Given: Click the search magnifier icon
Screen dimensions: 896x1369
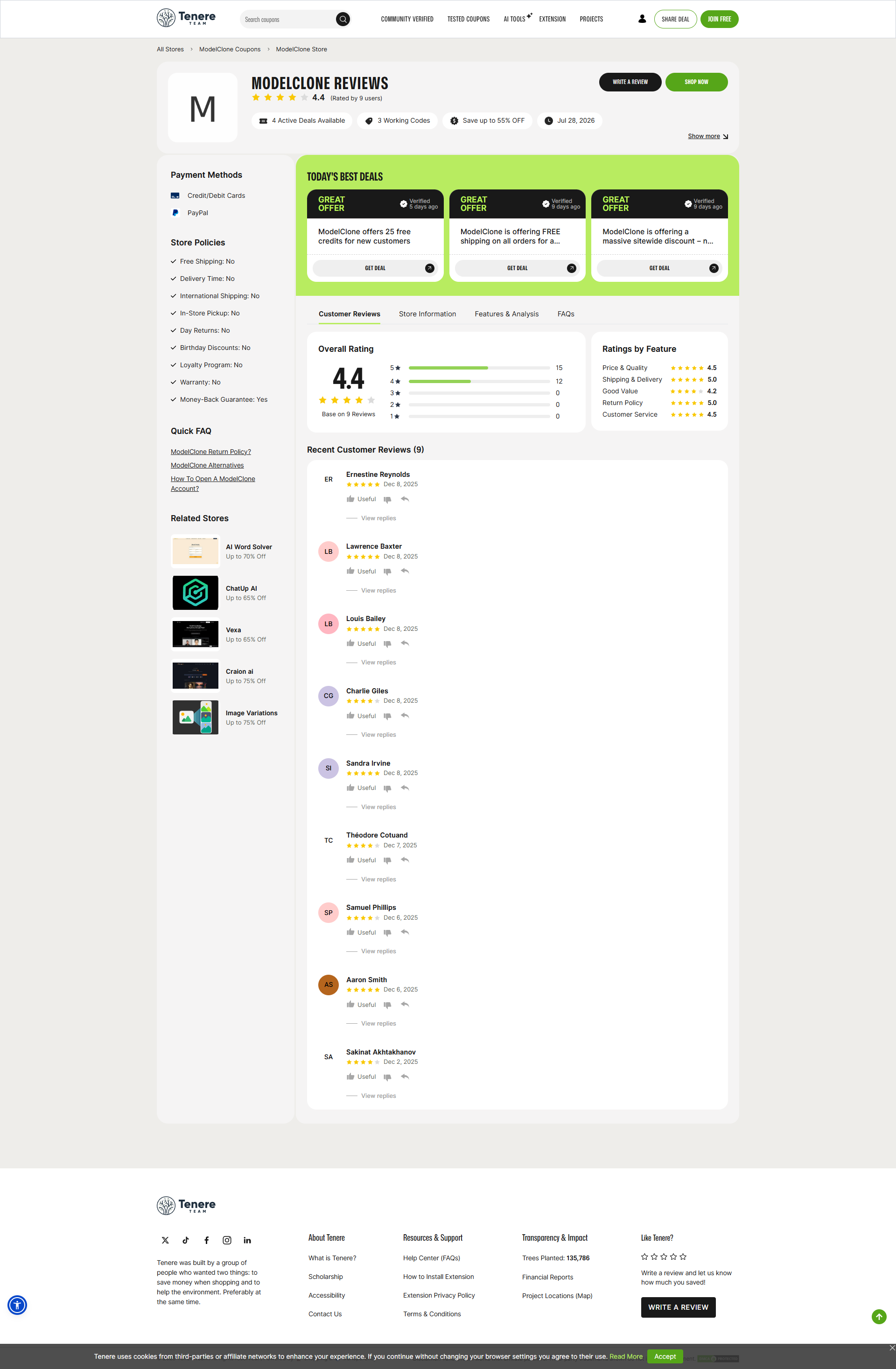Looking at the screenshot, I should tap(343, 20).
